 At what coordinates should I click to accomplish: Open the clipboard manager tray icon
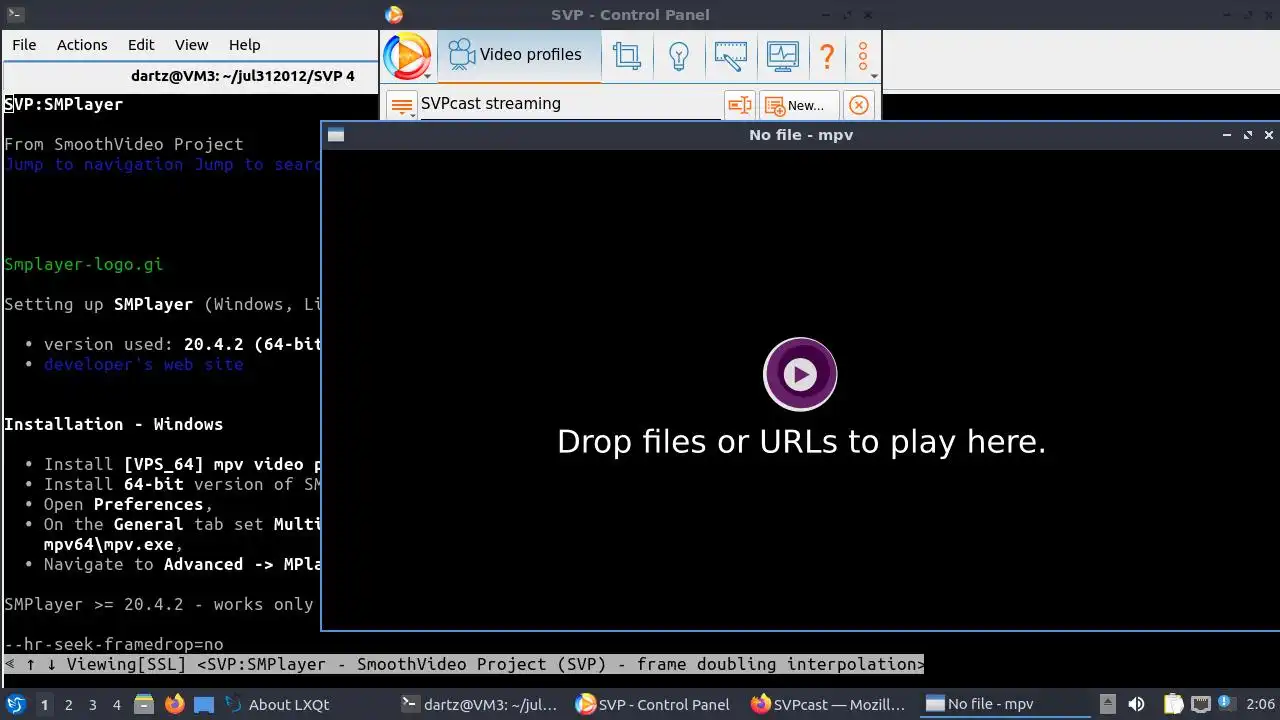tap(1173, 704)
